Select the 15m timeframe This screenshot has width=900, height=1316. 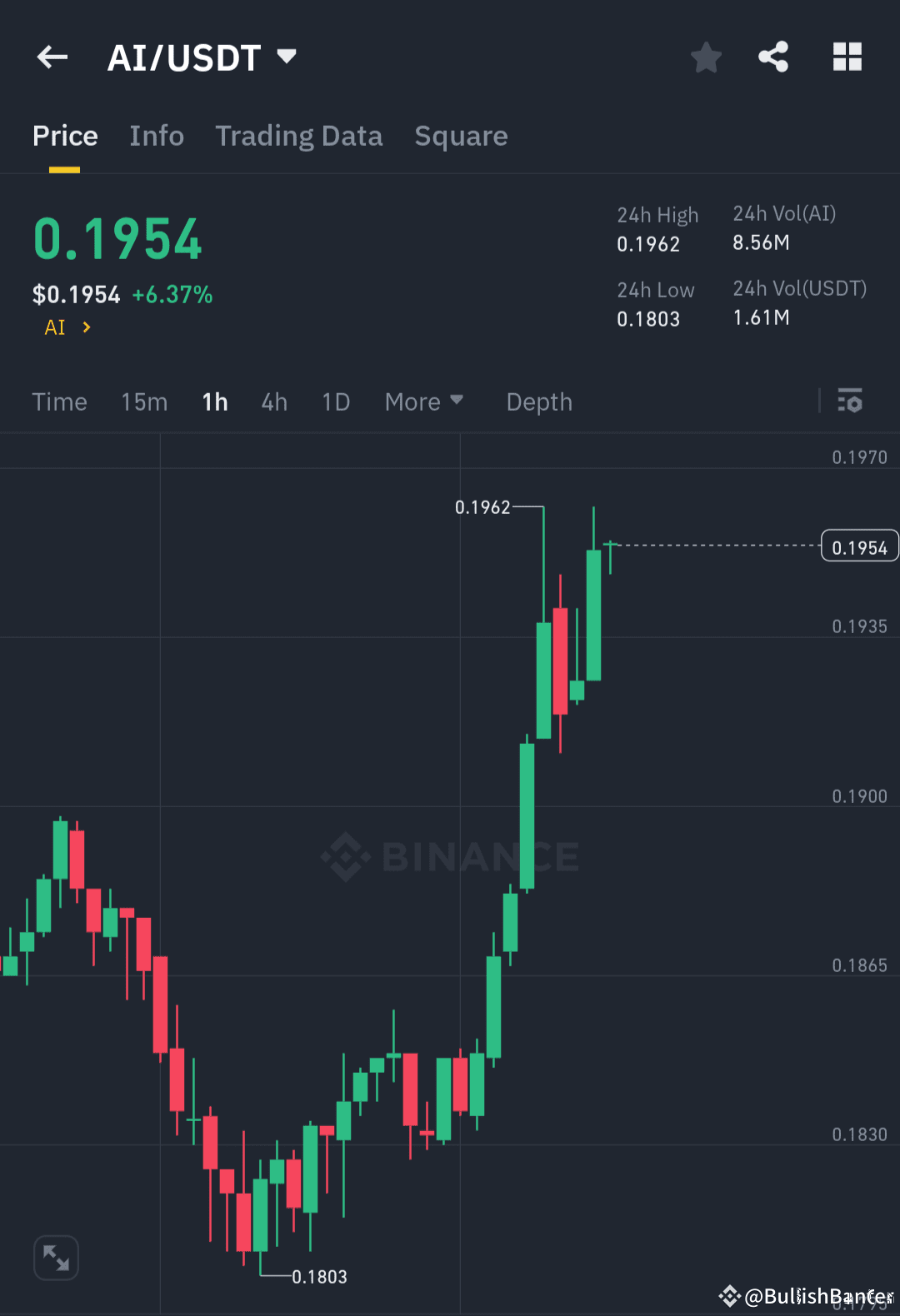pyautogui.click(x=143, y=401)
